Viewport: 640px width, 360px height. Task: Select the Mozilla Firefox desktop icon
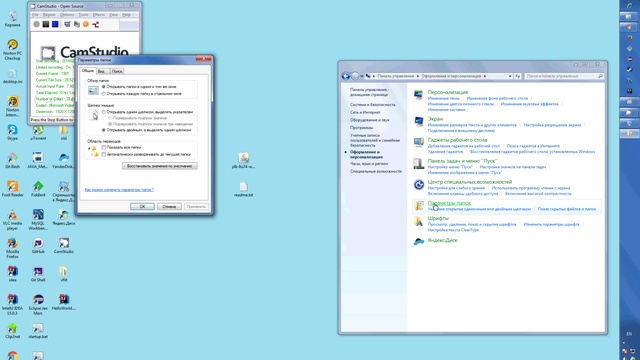coord(13,248)
